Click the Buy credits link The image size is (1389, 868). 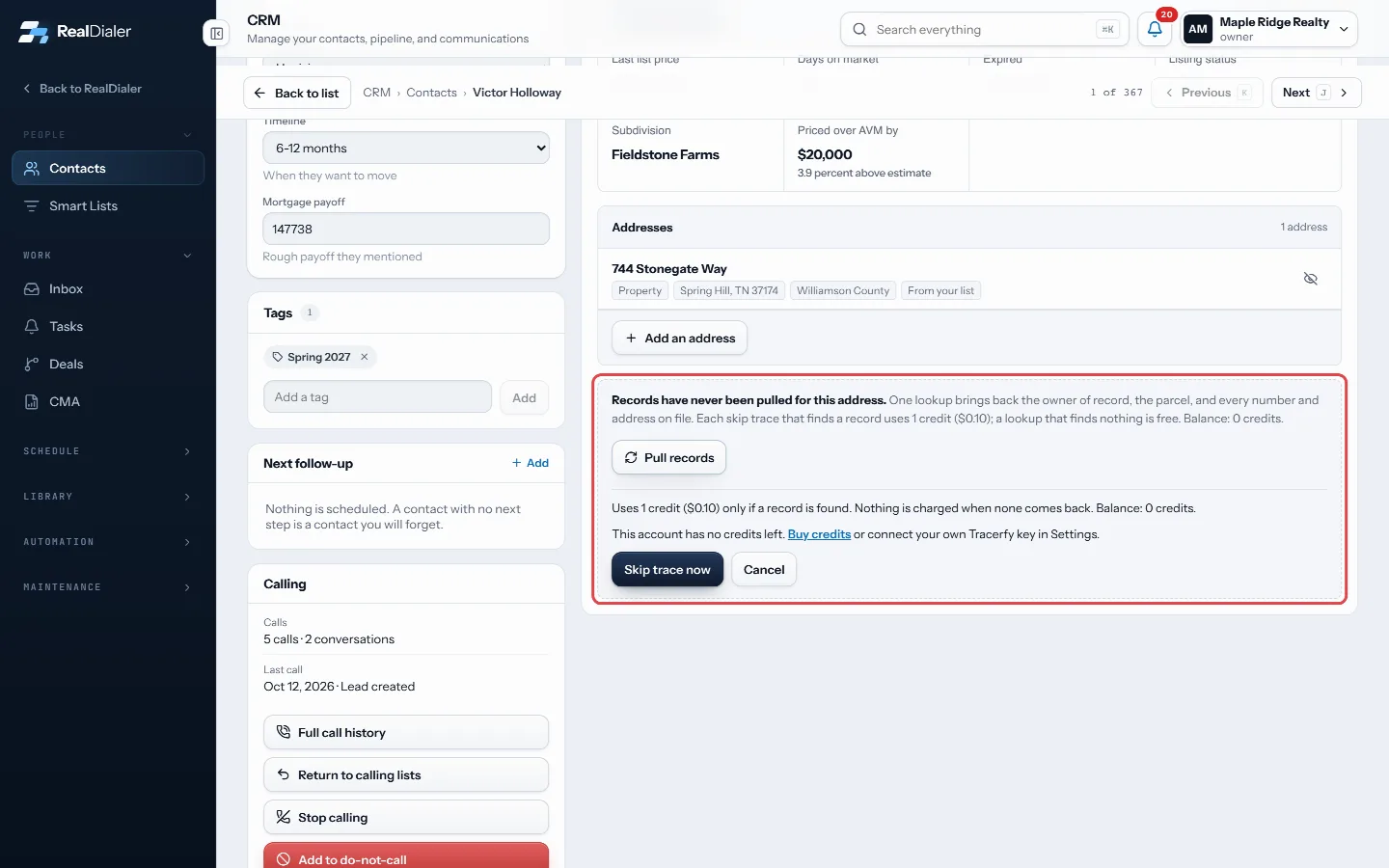coord(819,534)
